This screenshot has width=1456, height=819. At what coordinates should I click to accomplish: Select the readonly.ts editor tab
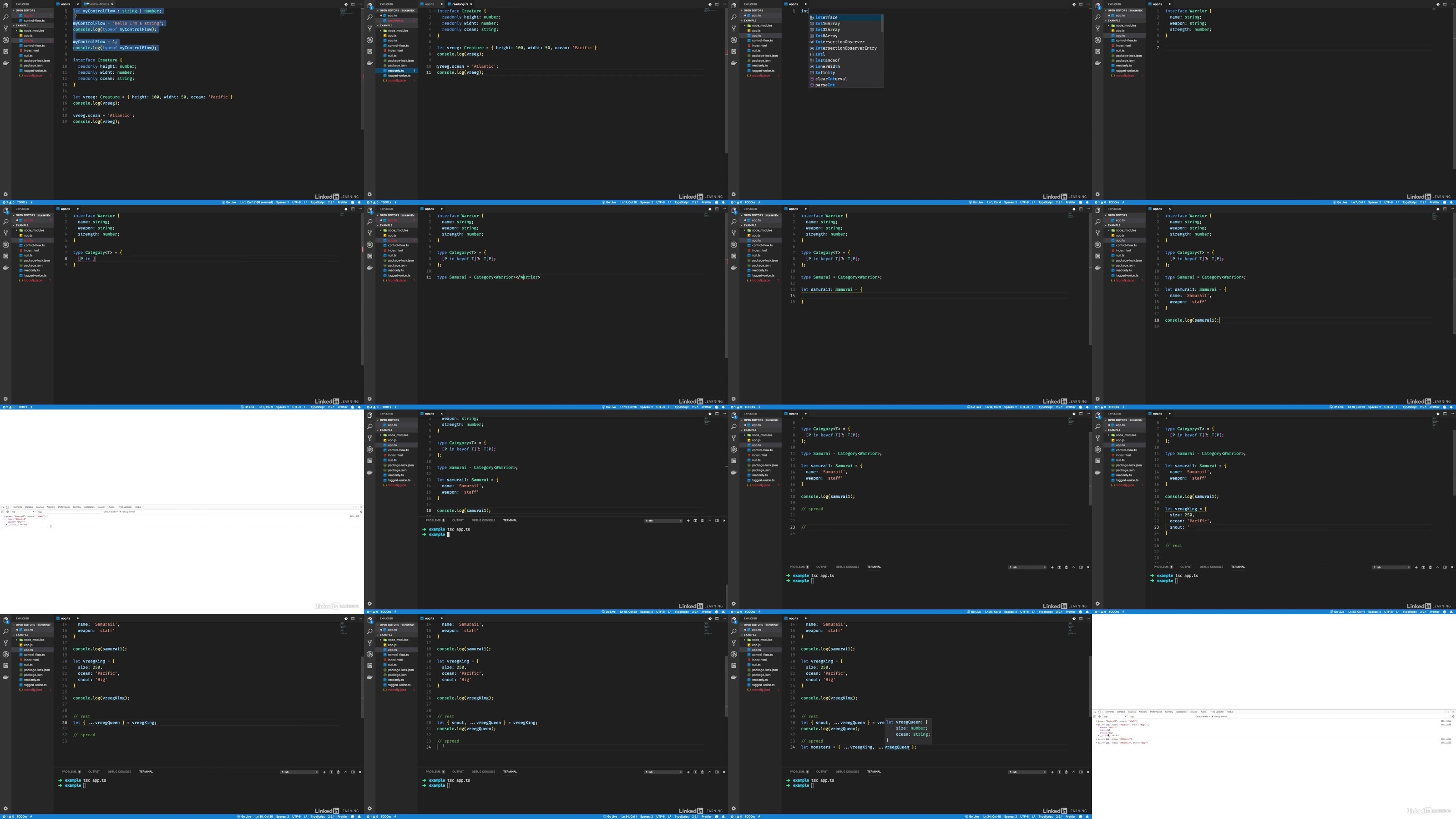tap(460, 4)
